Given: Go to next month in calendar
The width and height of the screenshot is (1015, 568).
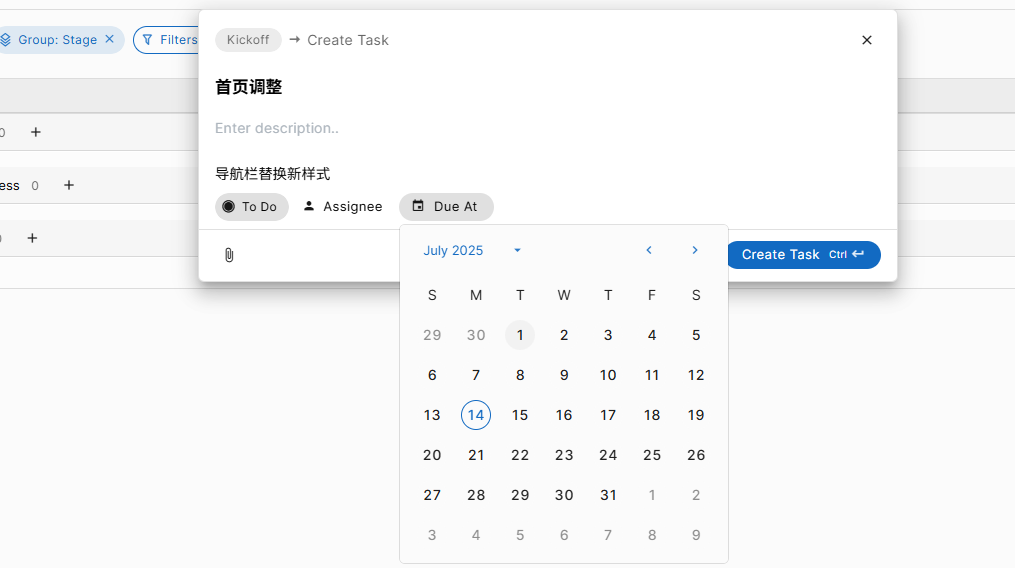Looking at the screenshot, I should [x=695, y=250].
